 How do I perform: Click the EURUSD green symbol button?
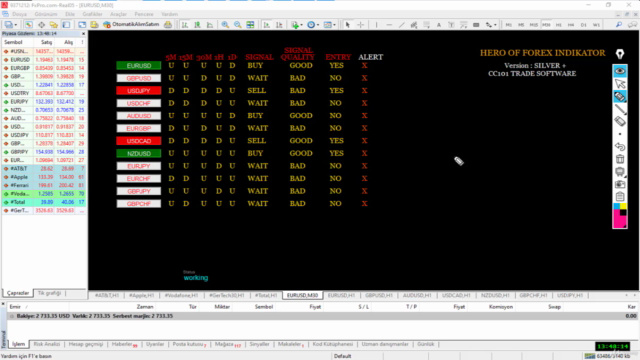139,65
